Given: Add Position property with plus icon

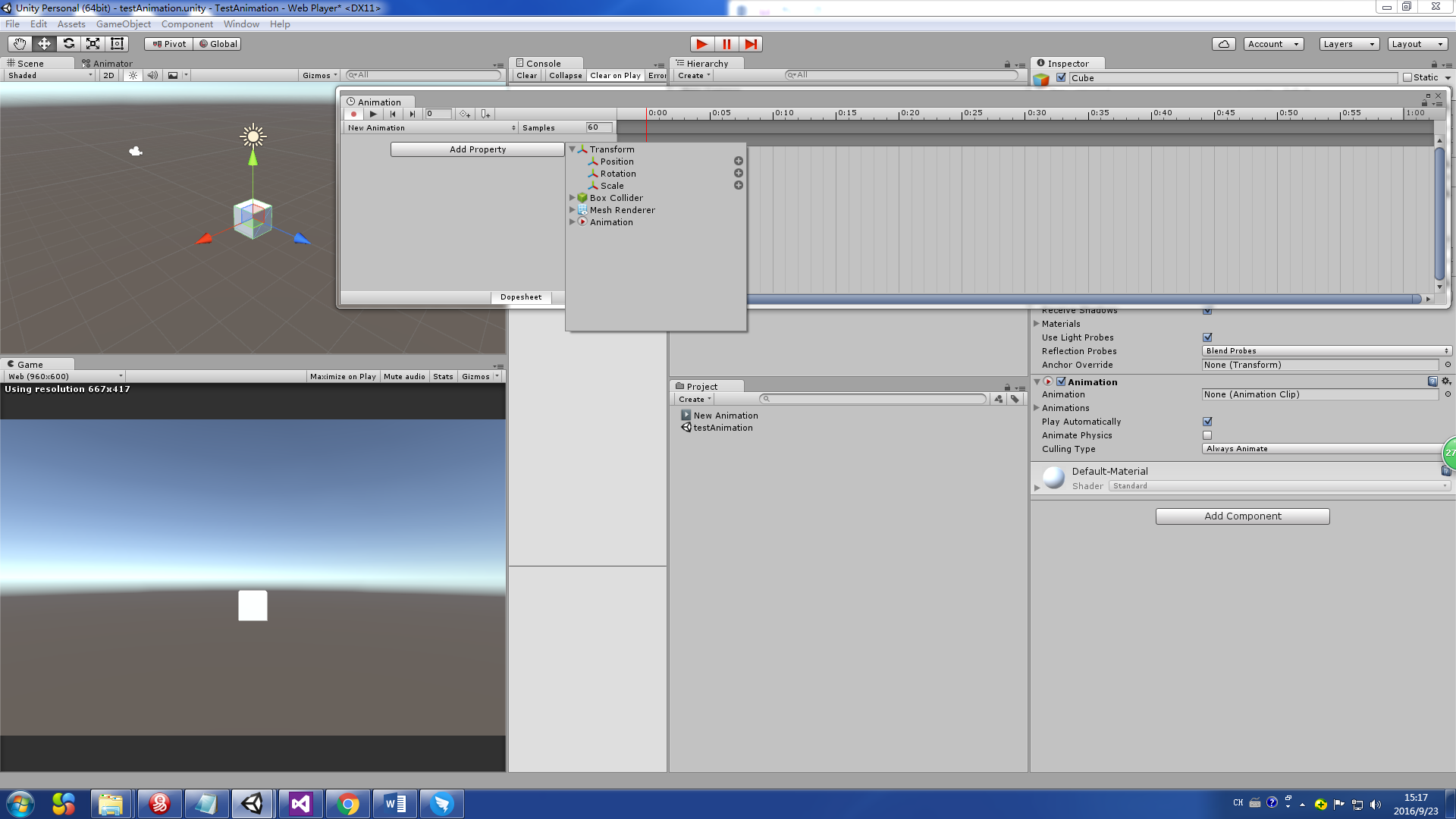Looking at the screenshot, I should pyautogui.click(x=738, y=161).
